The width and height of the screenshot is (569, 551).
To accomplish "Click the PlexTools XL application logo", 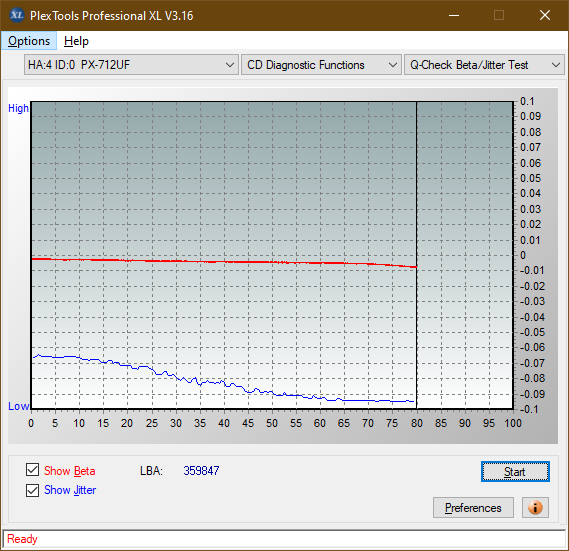I will (x=17, y=15).
